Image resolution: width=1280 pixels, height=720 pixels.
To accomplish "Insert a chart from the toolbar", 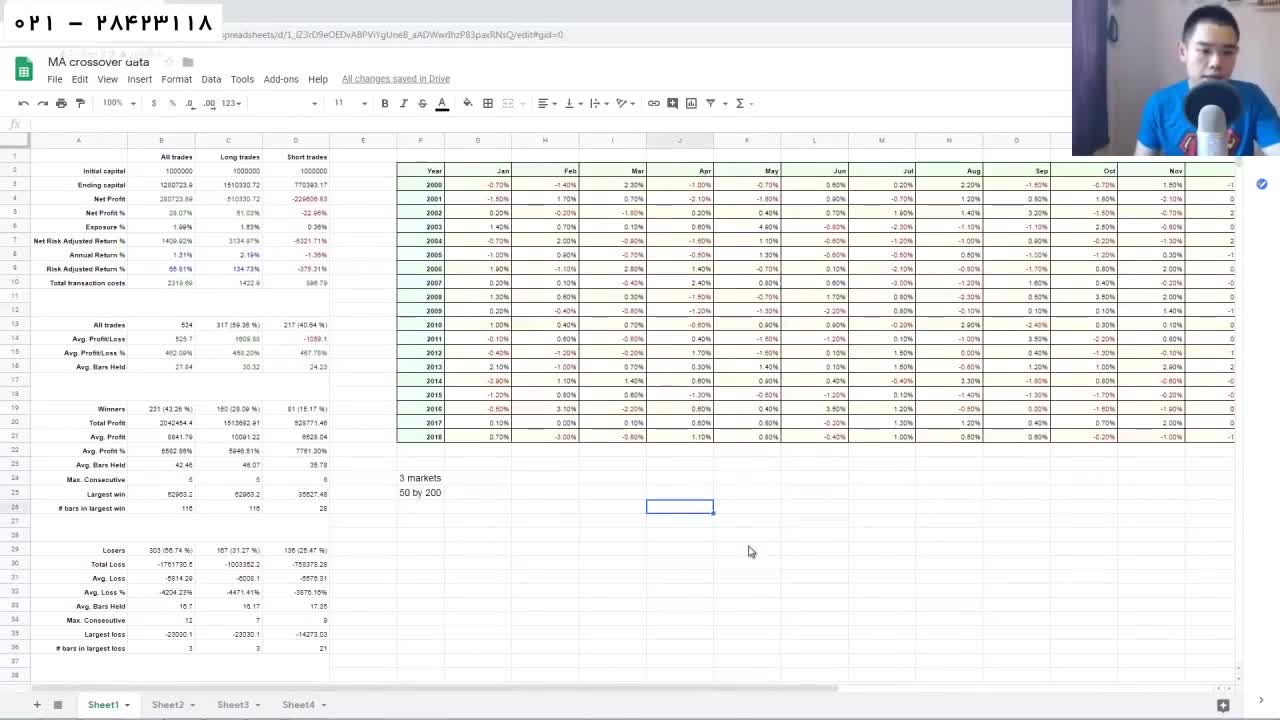I will [x=691, y=103].
